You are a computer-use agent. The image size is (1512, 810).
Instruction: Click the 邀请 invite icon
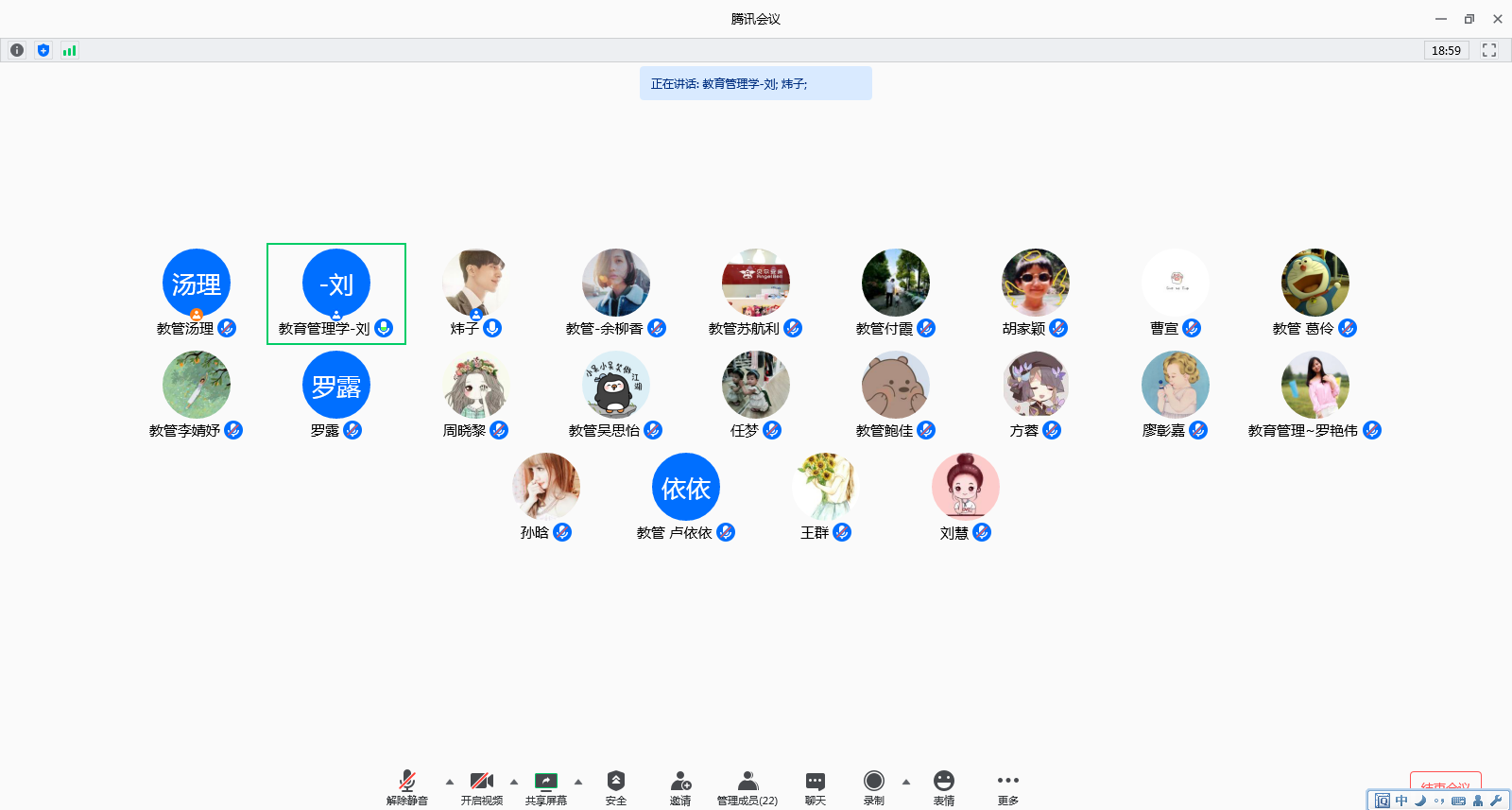click(x=680, y=785)
